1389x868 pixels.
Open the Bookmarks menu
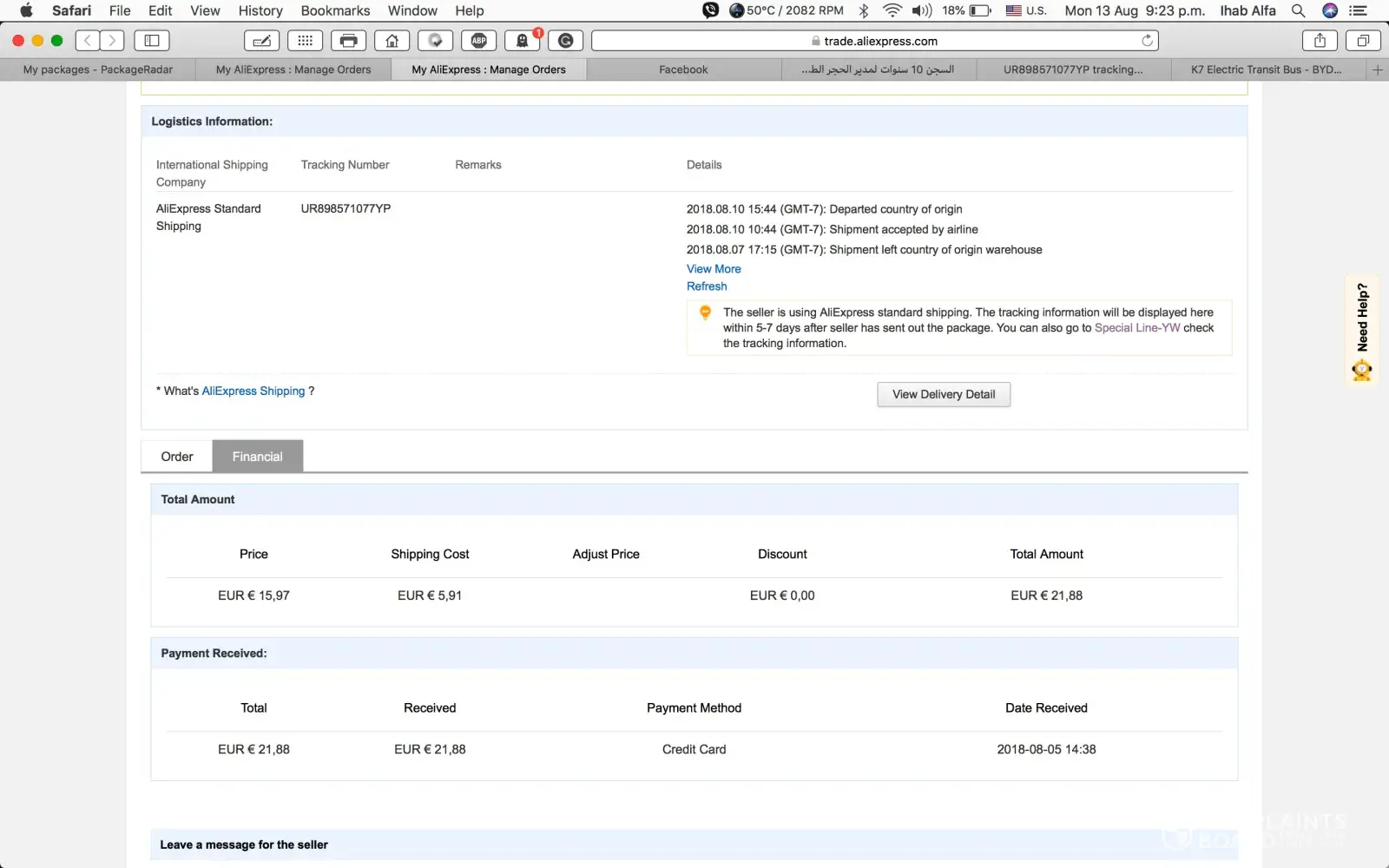tap(335, 10)
